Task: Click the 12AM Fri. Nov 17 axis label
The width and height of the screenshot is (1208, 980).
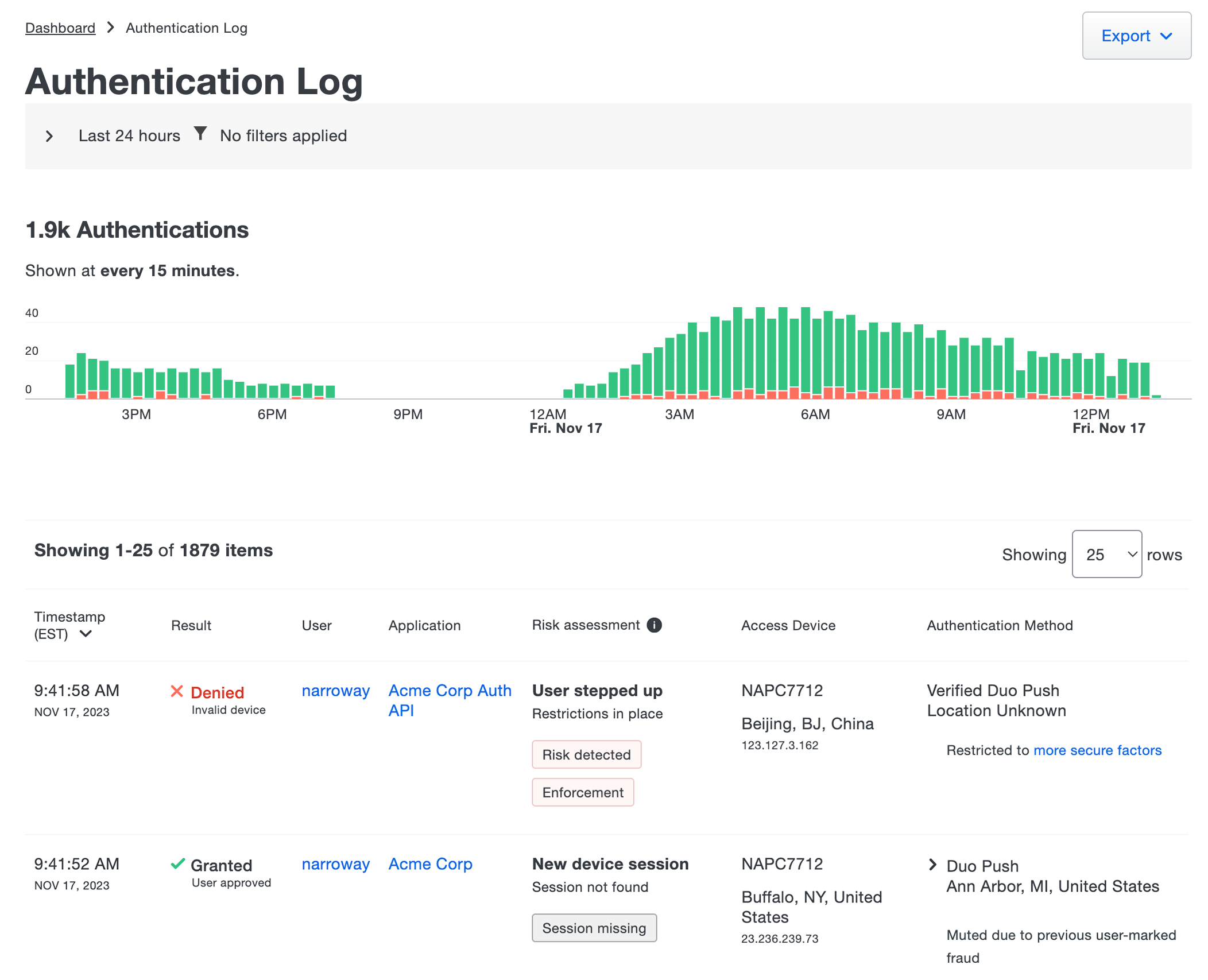Action: pyautogui.click(x=566, y=421)
